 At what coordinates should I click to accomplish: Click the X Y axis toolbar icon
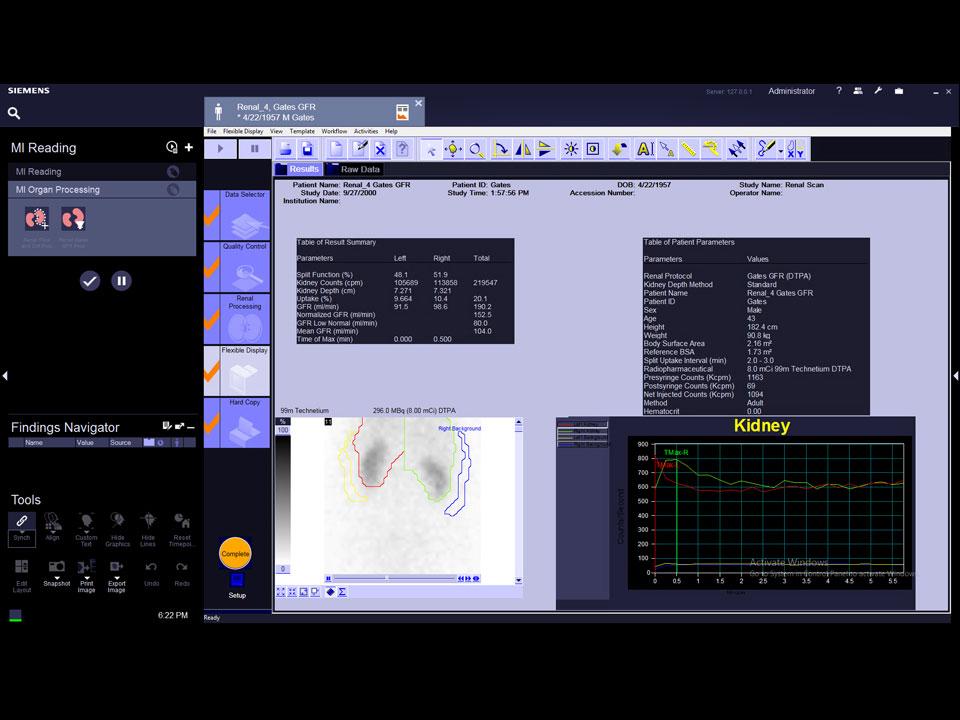point(796,149)
